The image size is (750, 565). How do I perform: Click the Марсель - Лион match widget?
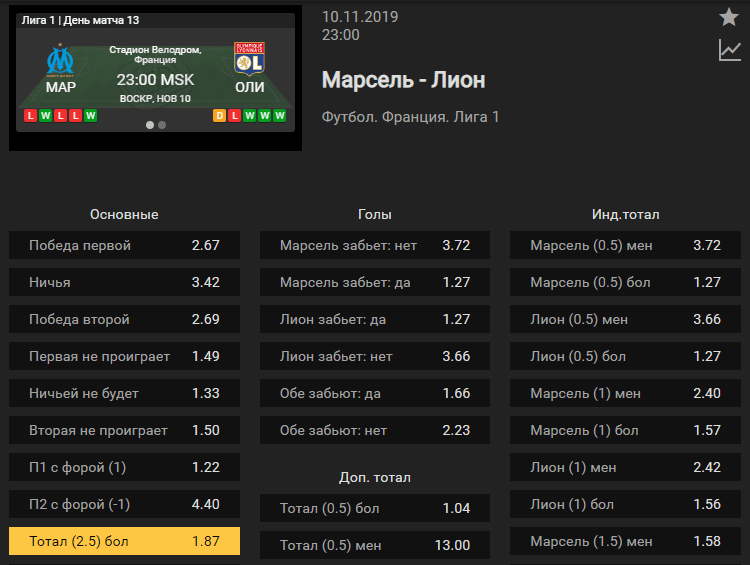[155, 73]
